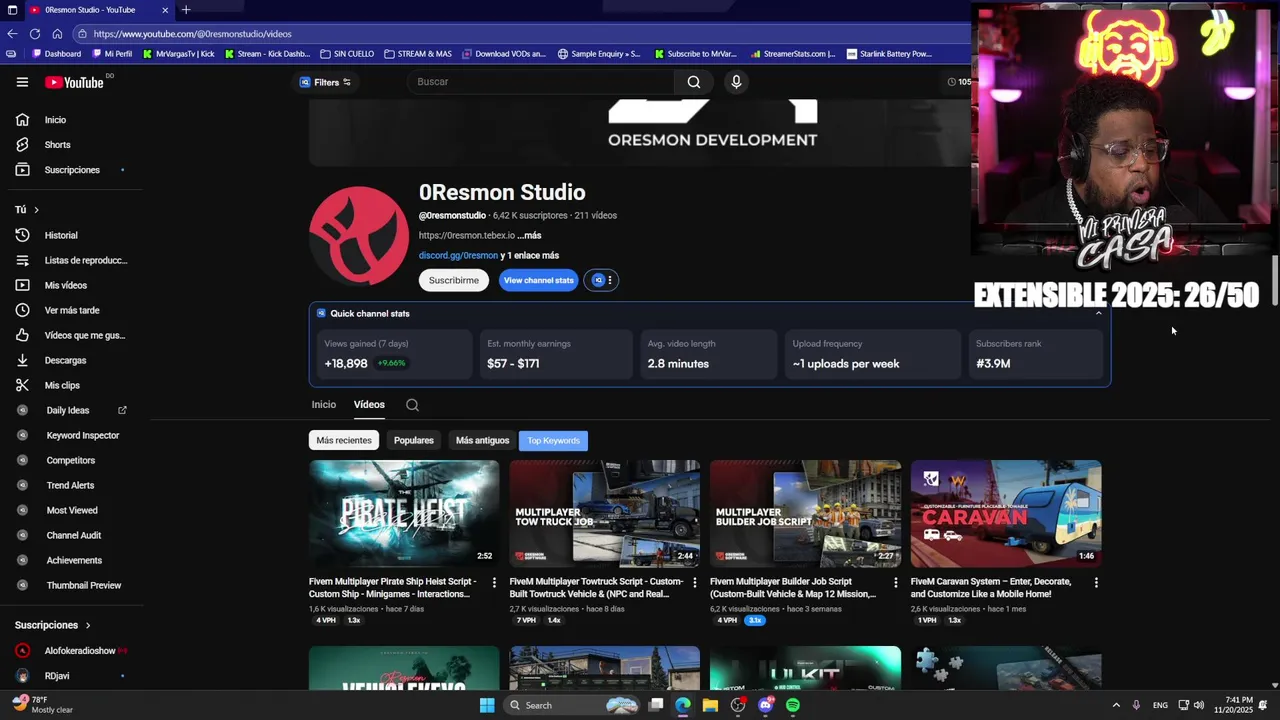Screen dimensions: 1280x720
Task: Open Mis clips
Action: [x=70, y=385]
